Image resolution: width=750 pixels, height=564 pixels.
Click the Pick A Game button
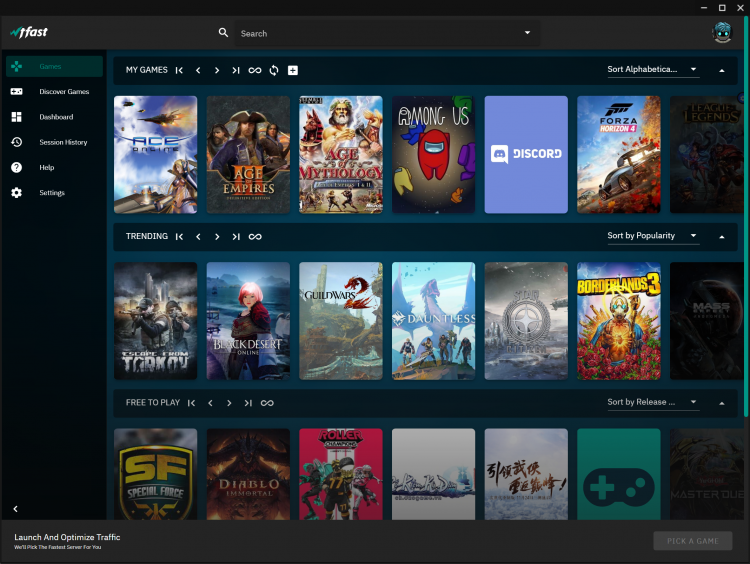point(693,541)
